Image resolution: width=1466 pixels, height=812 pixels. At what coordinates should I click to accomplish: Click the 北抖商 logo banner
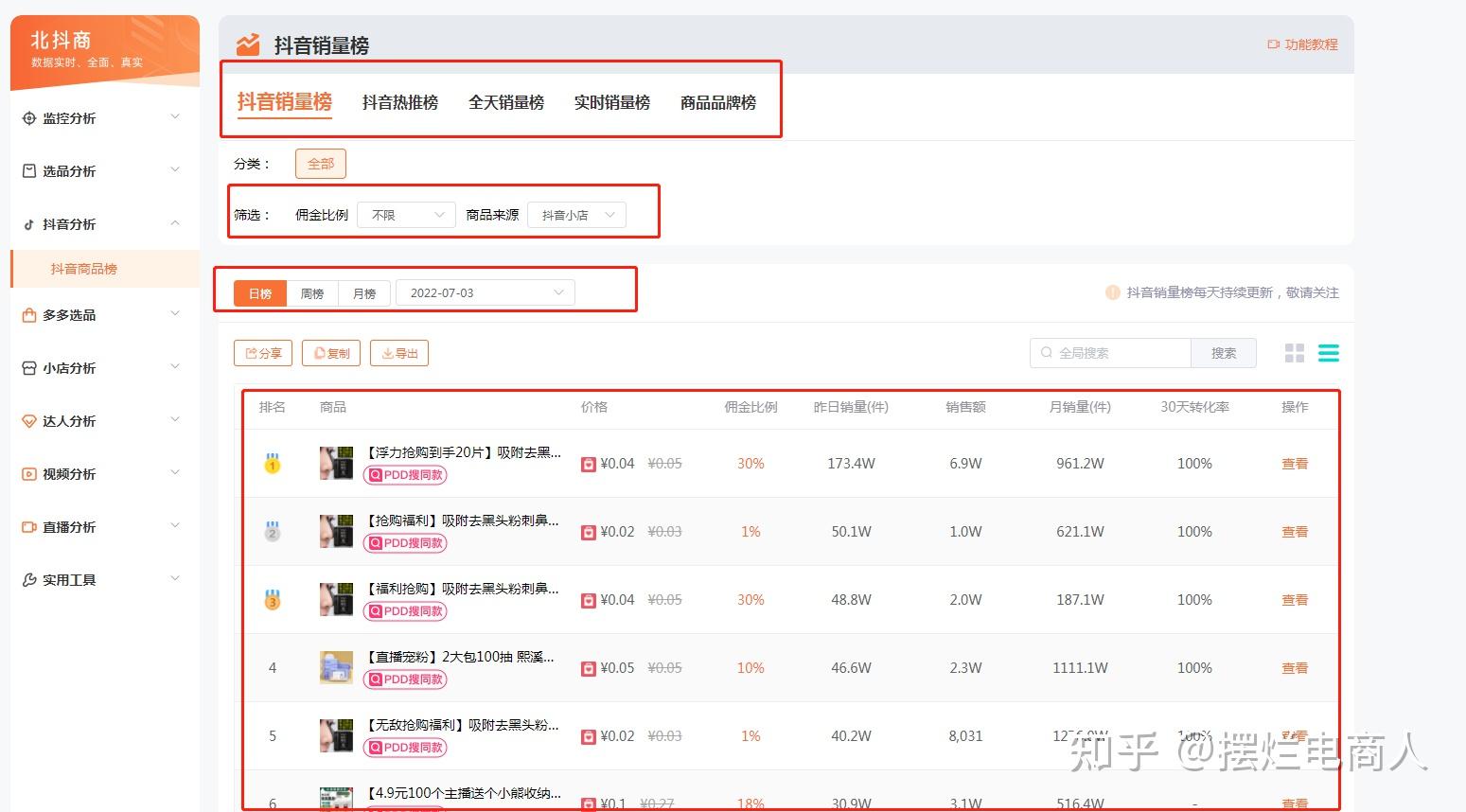click(105, 52)
